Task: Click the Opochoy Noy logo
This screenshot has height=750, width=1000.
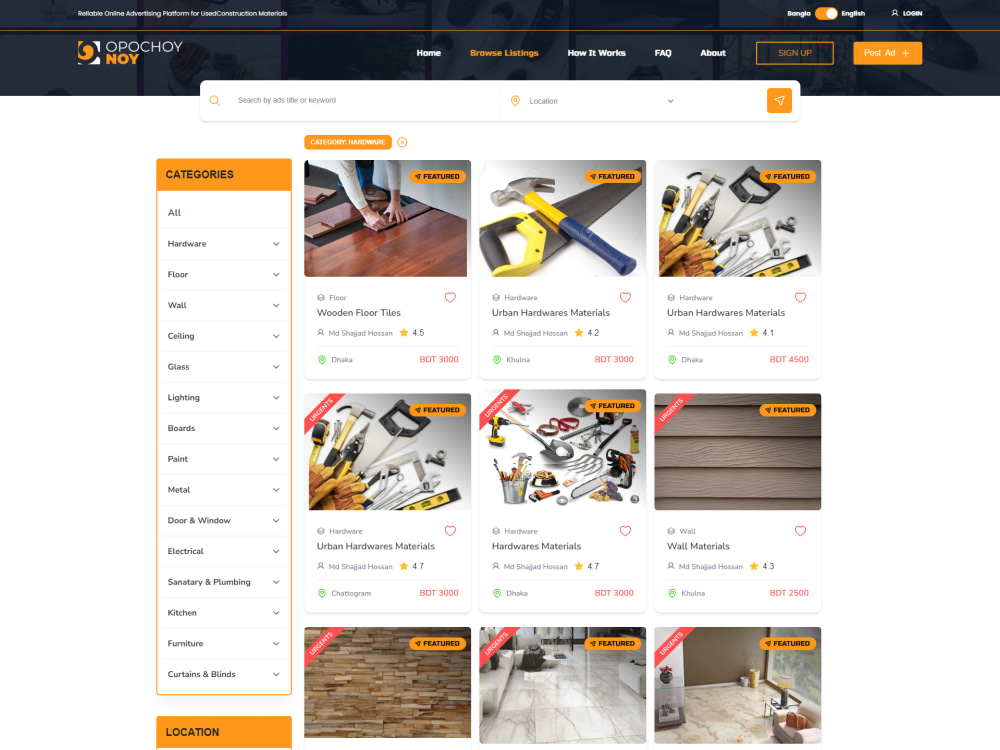Action: (130, 53)
